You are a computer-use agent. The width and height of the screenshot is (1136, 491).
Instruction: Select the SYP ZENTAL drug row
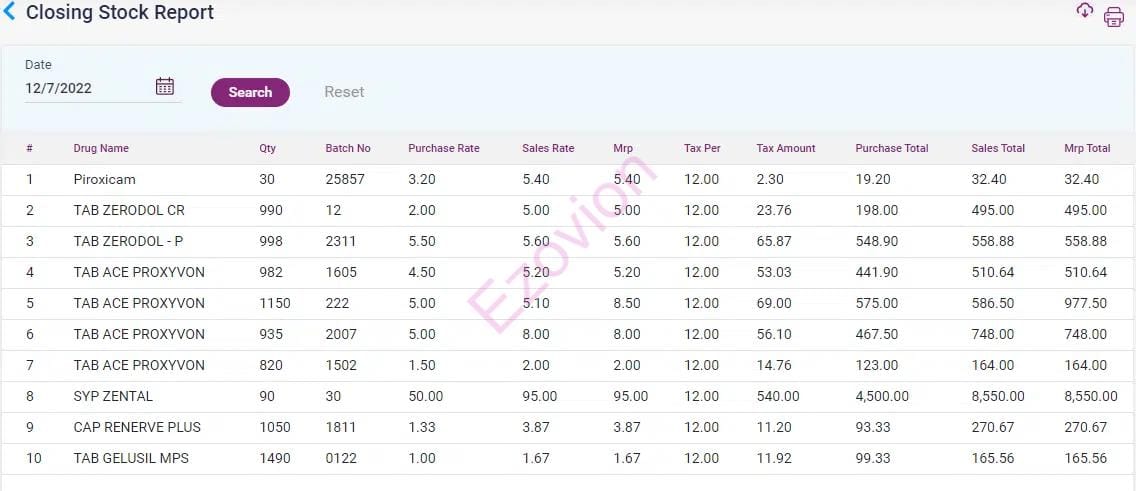[113, 396]
